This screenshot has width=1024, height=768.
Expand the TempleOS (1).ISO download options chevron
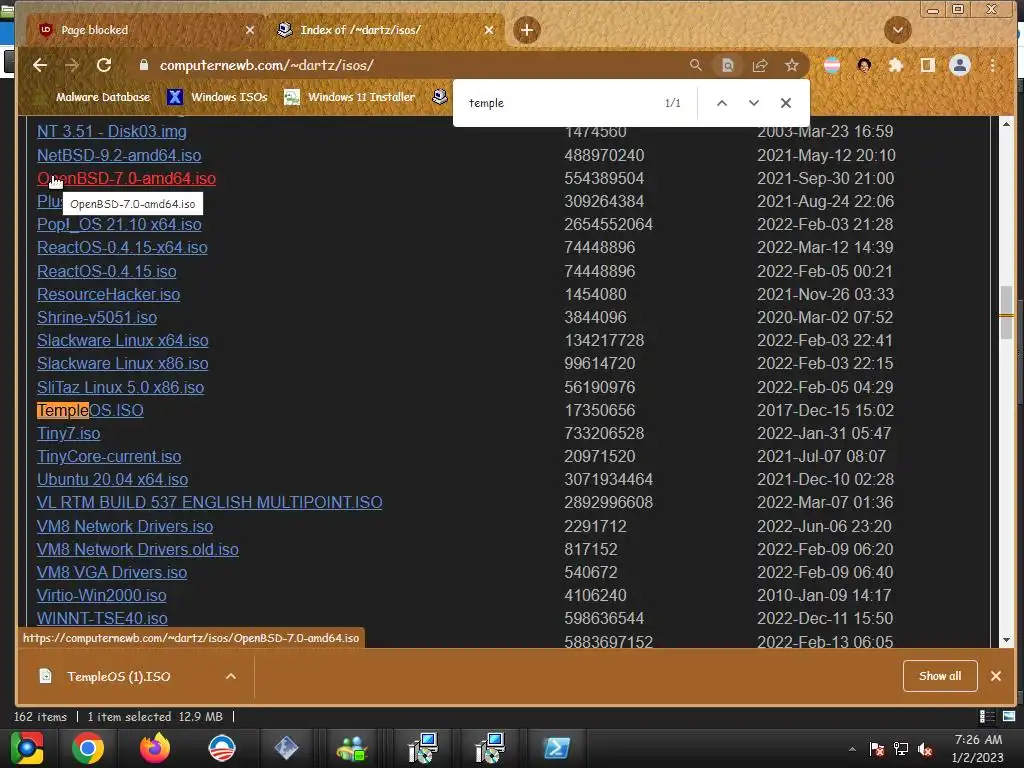click(231, 677)
